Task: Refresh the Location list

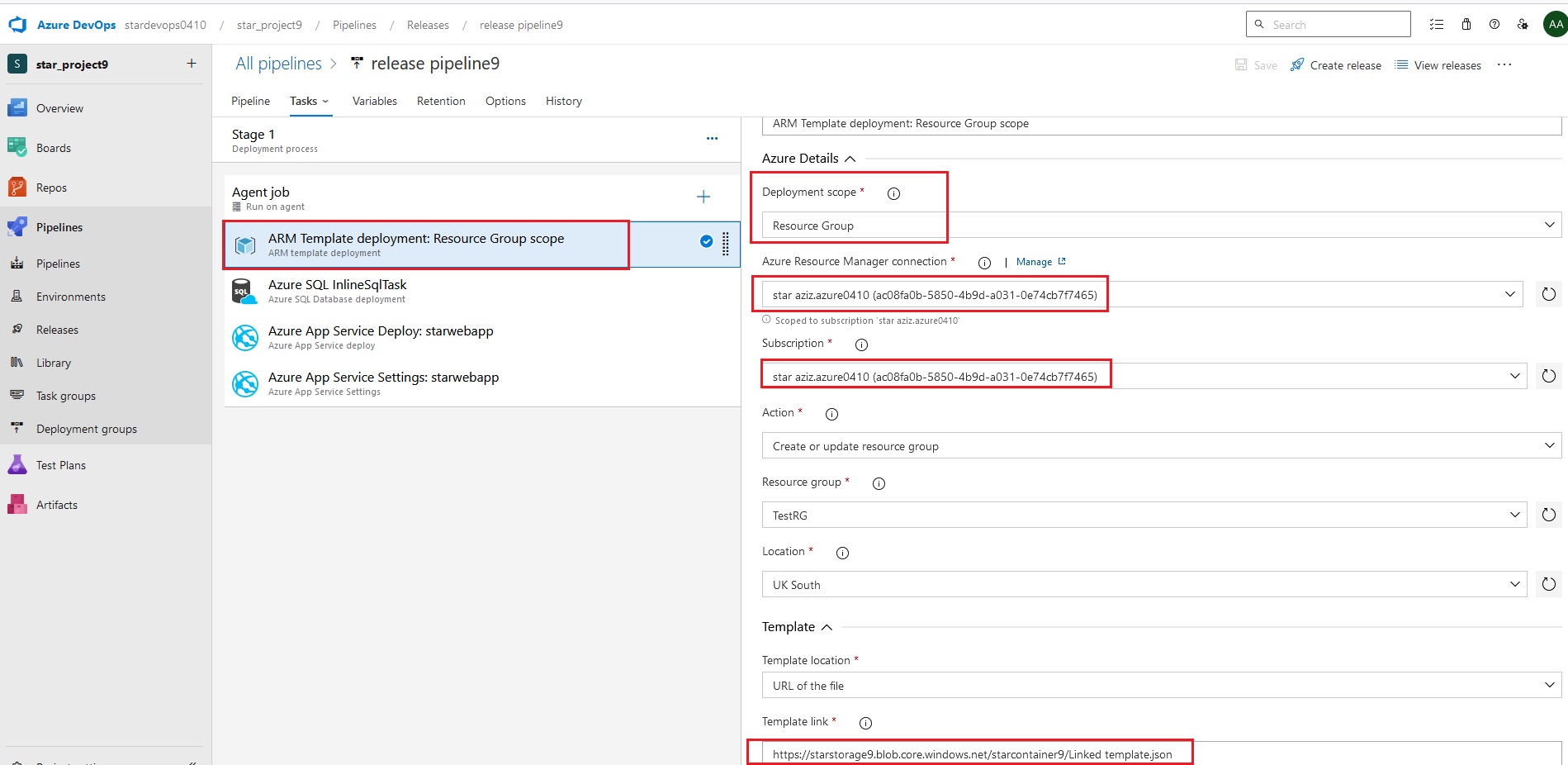Action: tap(1549, 584)
